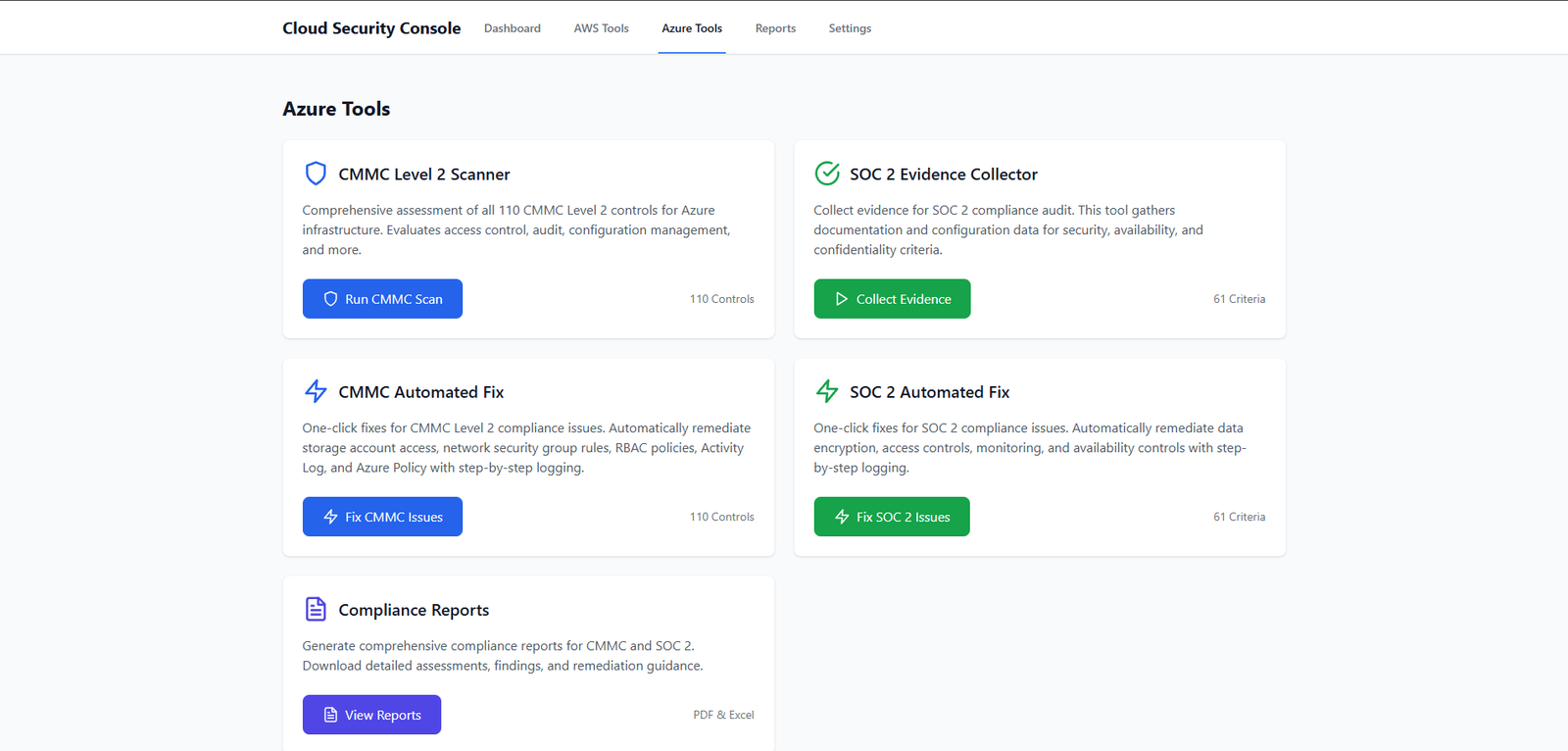Click the Azure Tools page heading

(x=336, y=109)
